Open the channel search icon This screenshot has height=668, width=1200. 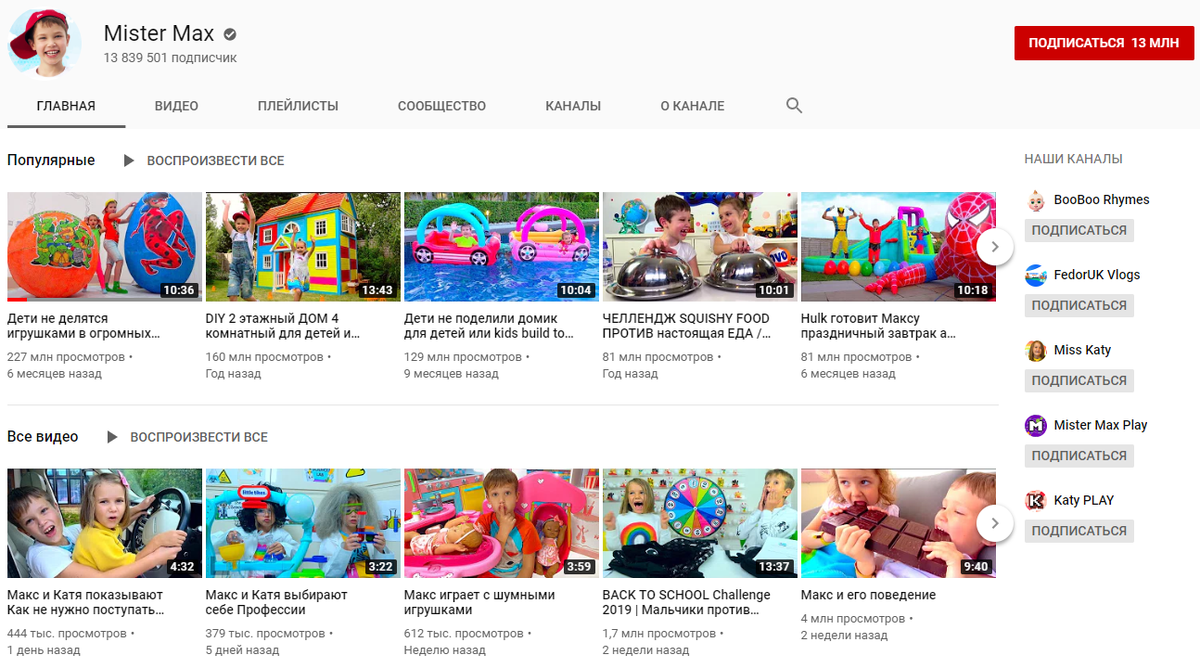(x=793, y=105)
